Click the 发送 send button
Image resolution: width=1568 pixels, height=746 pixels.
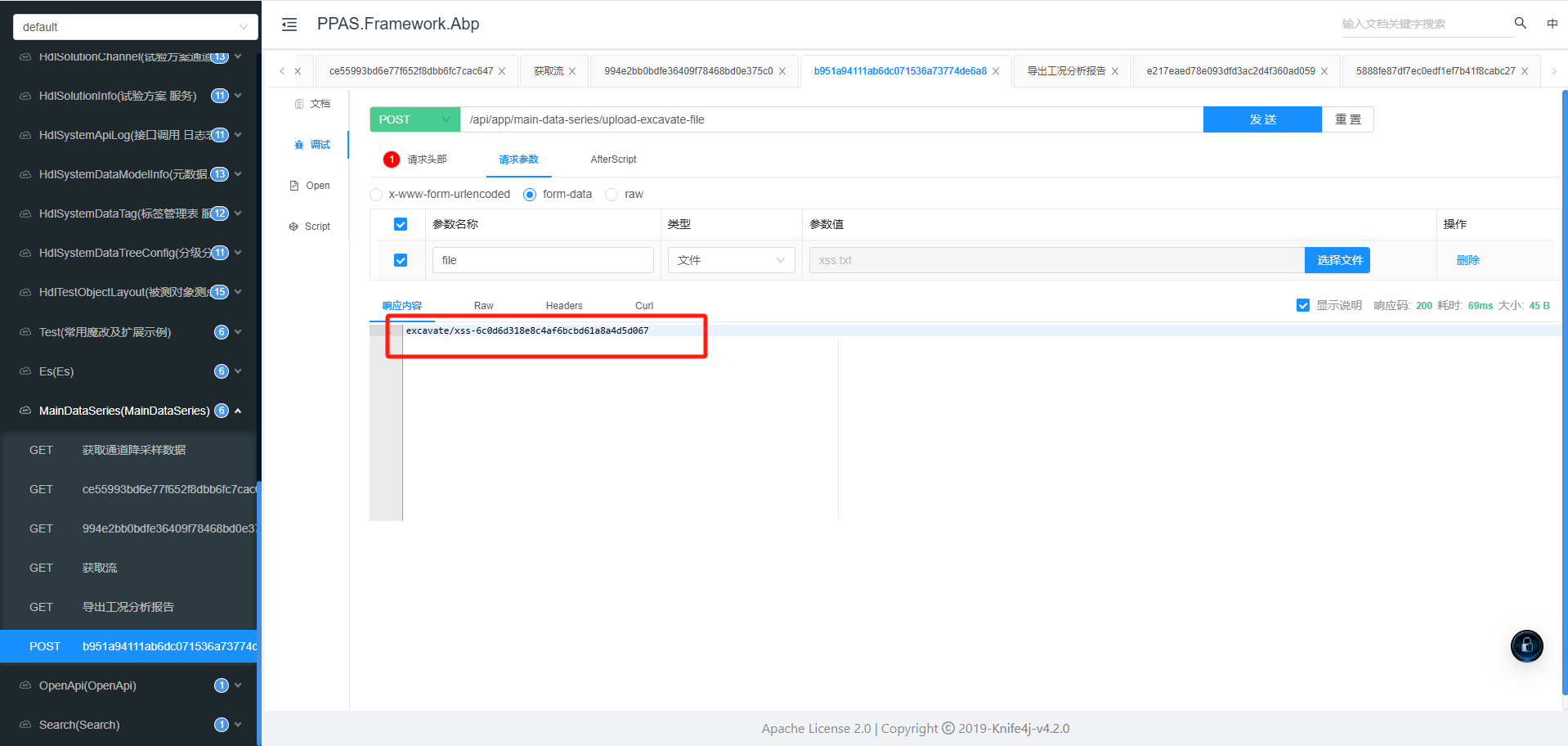(1261, 119)
